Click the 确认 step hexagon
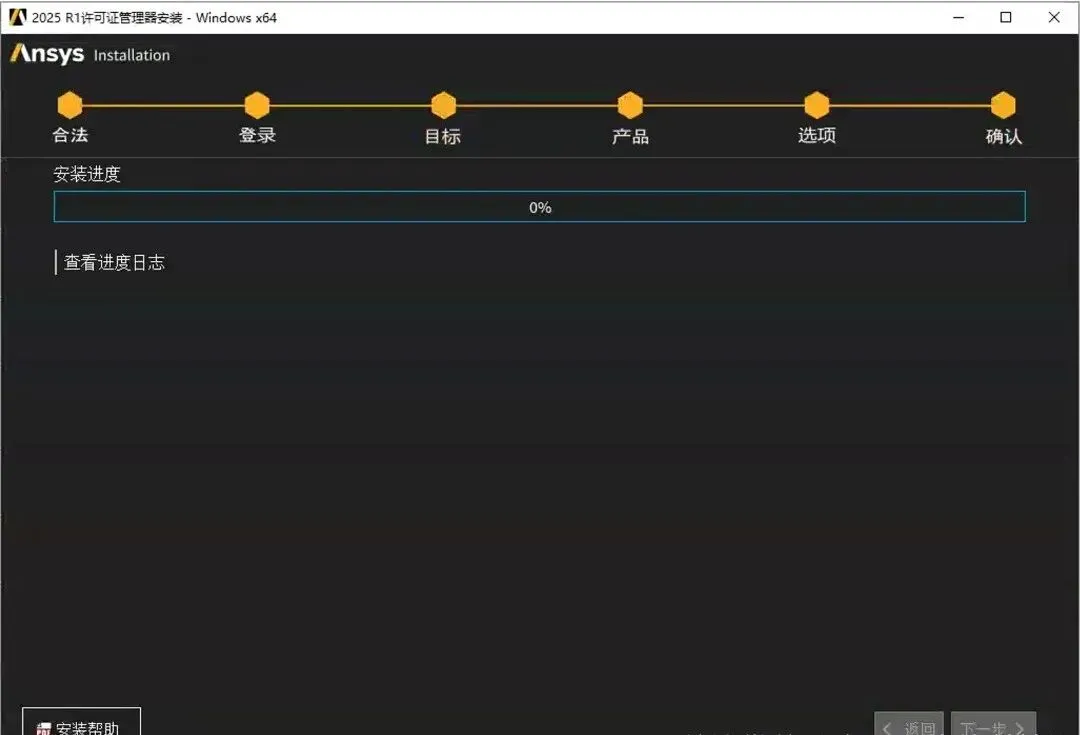1080x735 pixels. pyautogui.click(x=1004, y=105)
